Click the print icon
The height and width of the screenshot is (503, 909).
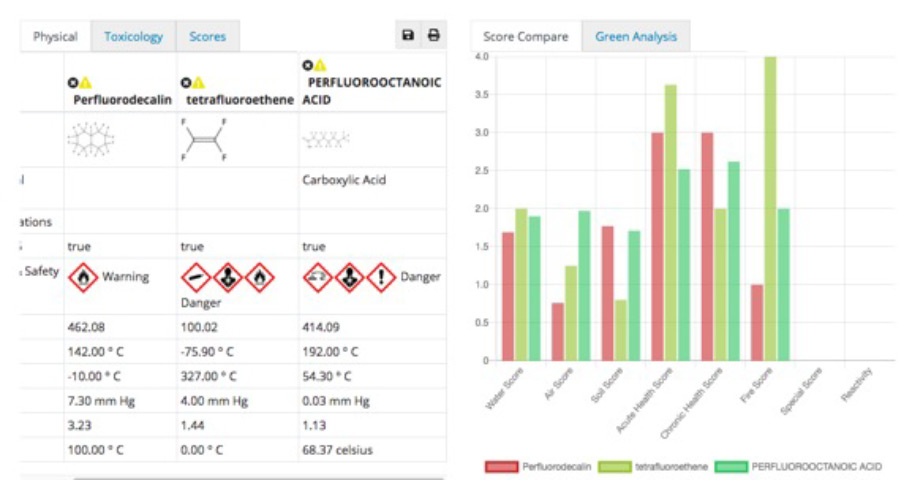[434, 36]
